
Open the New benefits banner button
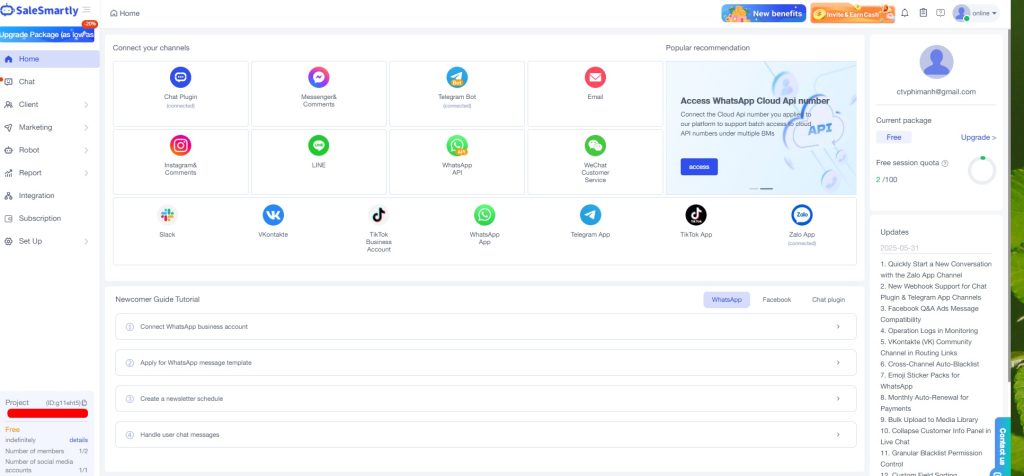point(763,13)
